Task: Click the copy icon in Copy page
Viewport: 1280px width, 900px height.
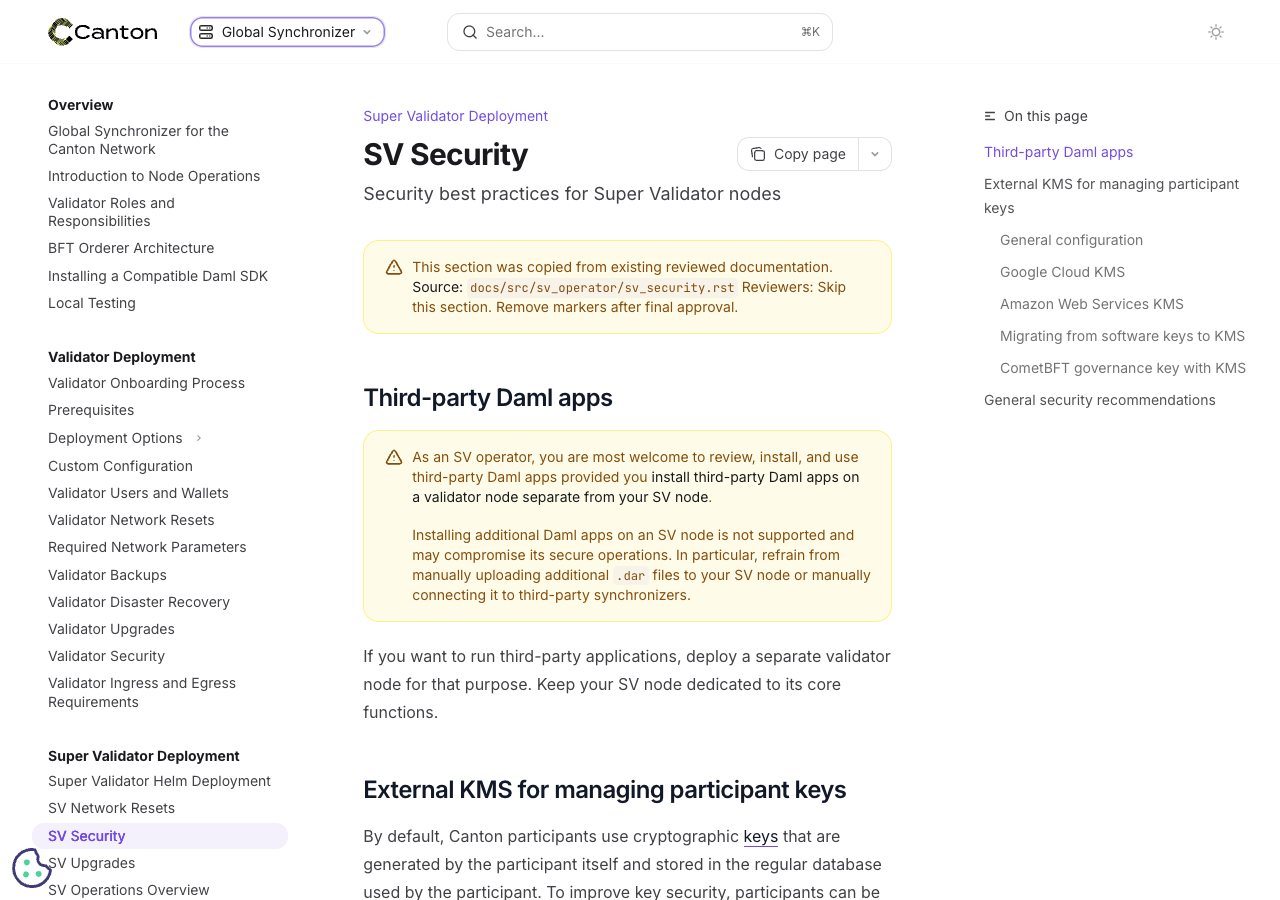Action: coord(758,154)
